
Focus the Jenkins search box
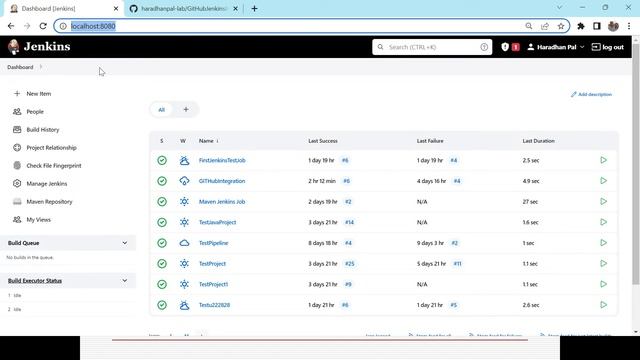432,47
